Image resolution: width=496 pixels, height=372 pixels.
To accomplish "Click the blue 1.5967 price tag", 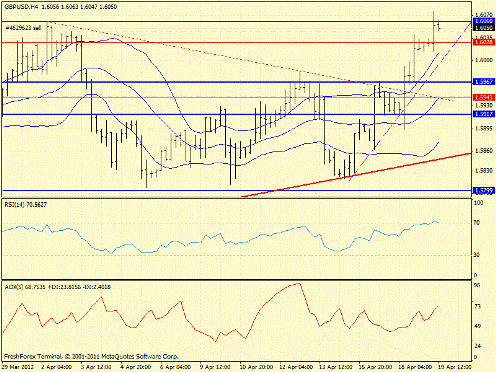I will pos(484,82).
